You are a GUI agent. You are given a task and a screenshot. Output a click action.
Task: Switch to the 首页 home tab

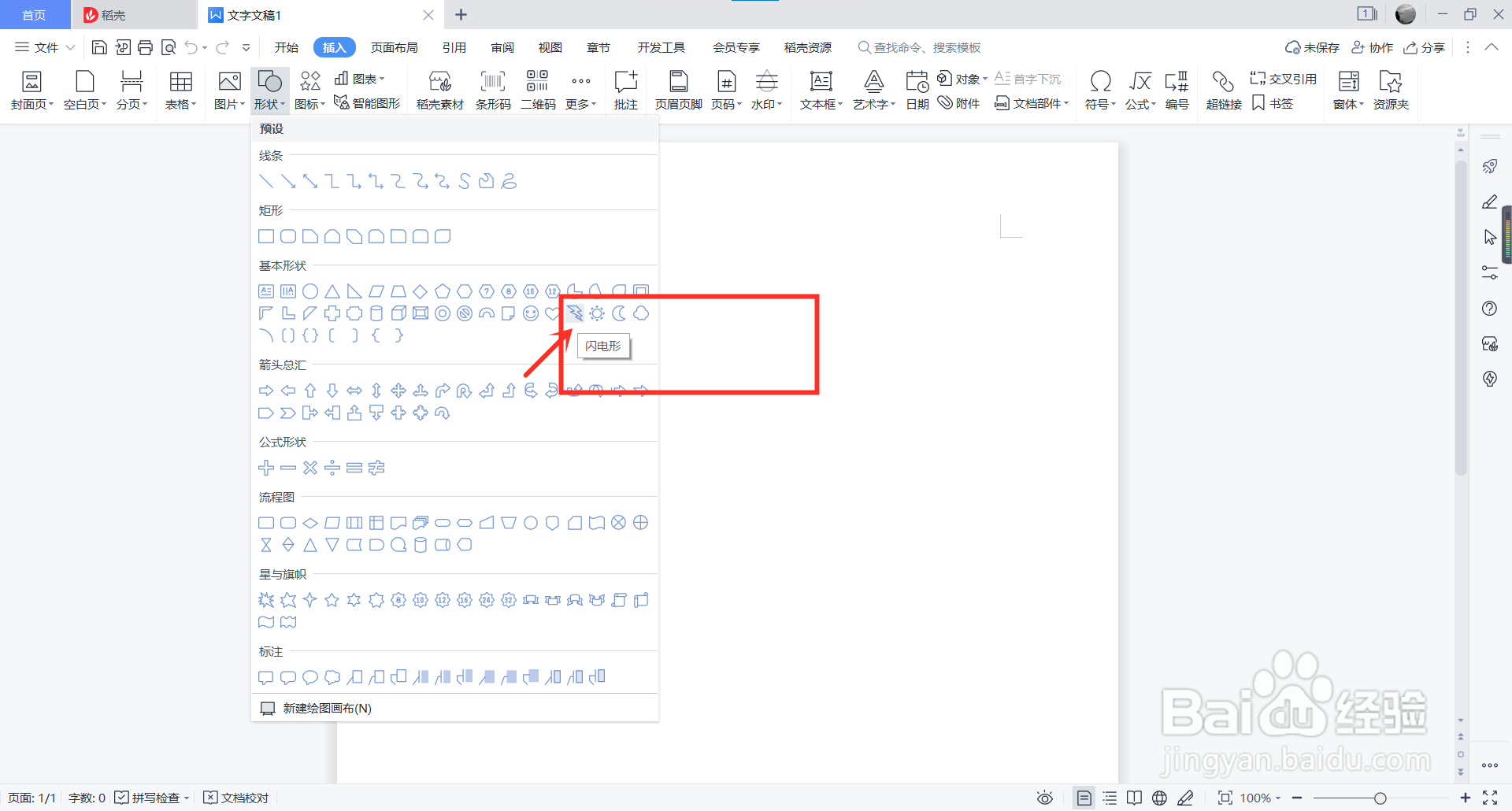coord(34,15)
